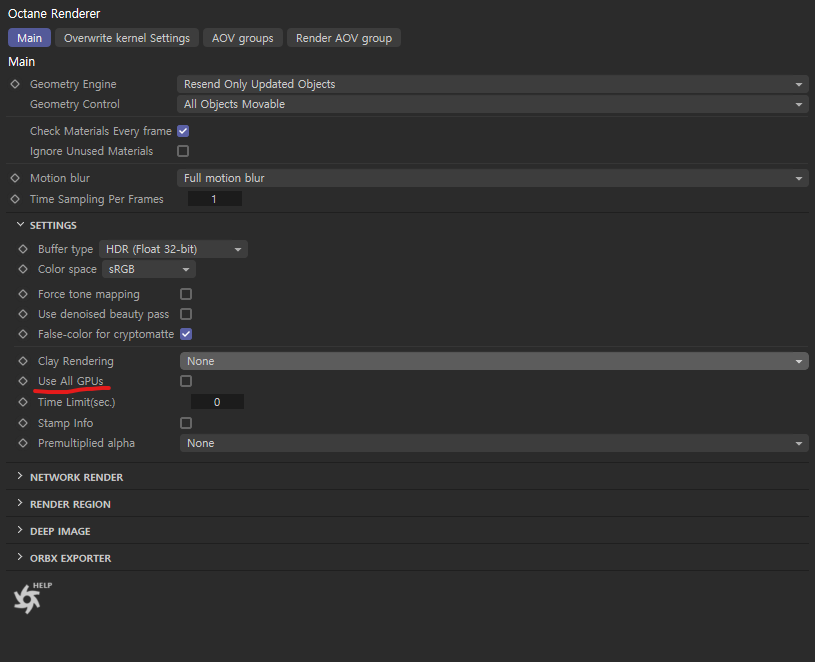Click the Check Materials Every frame label
The height and width of the screenshot is (662, 815).
click(101, 131)
